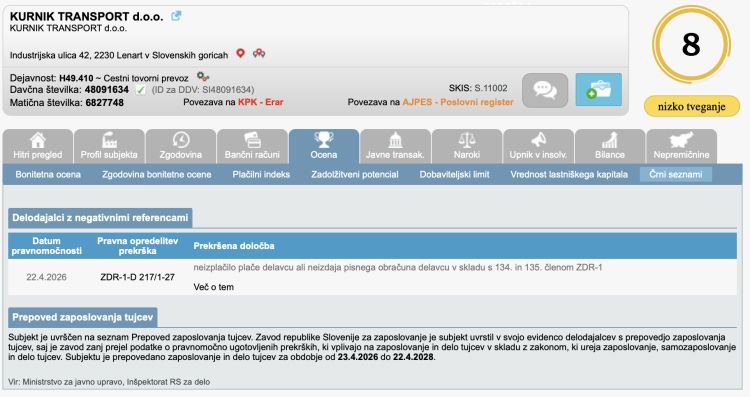Click the red map pin location icon
Screen dimensions: 750x397
(x=241, y=54)
